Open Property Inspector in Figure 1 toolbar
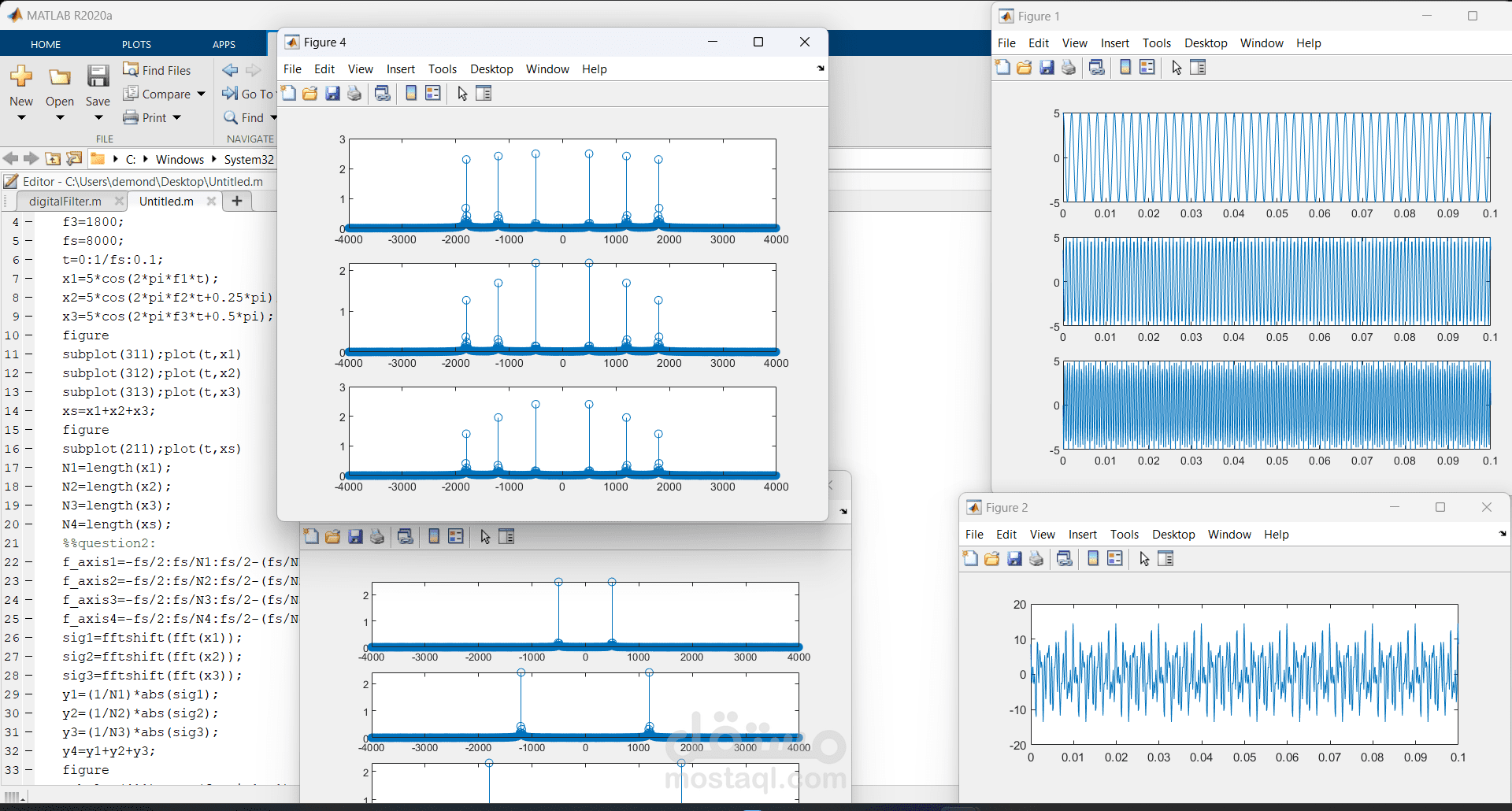The height and width of the screenshot is (811, 1512). (1198, 68)
